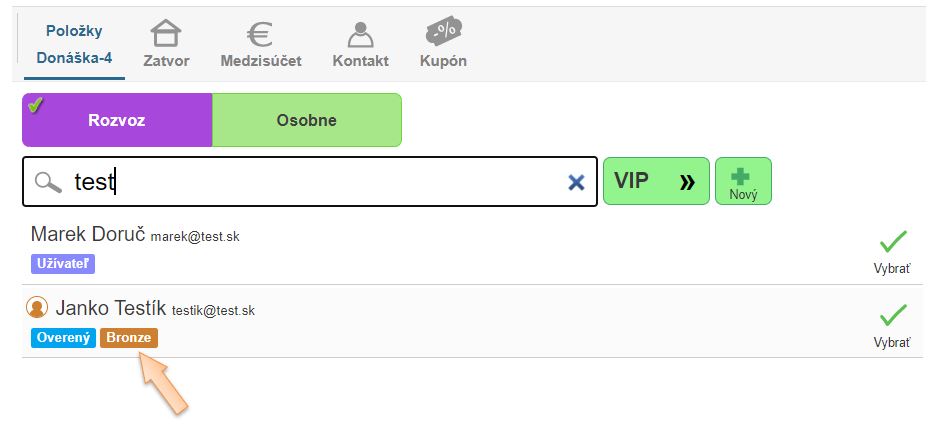Clear the search field with X icon
952x432 pixels.
tap(576, 182)
